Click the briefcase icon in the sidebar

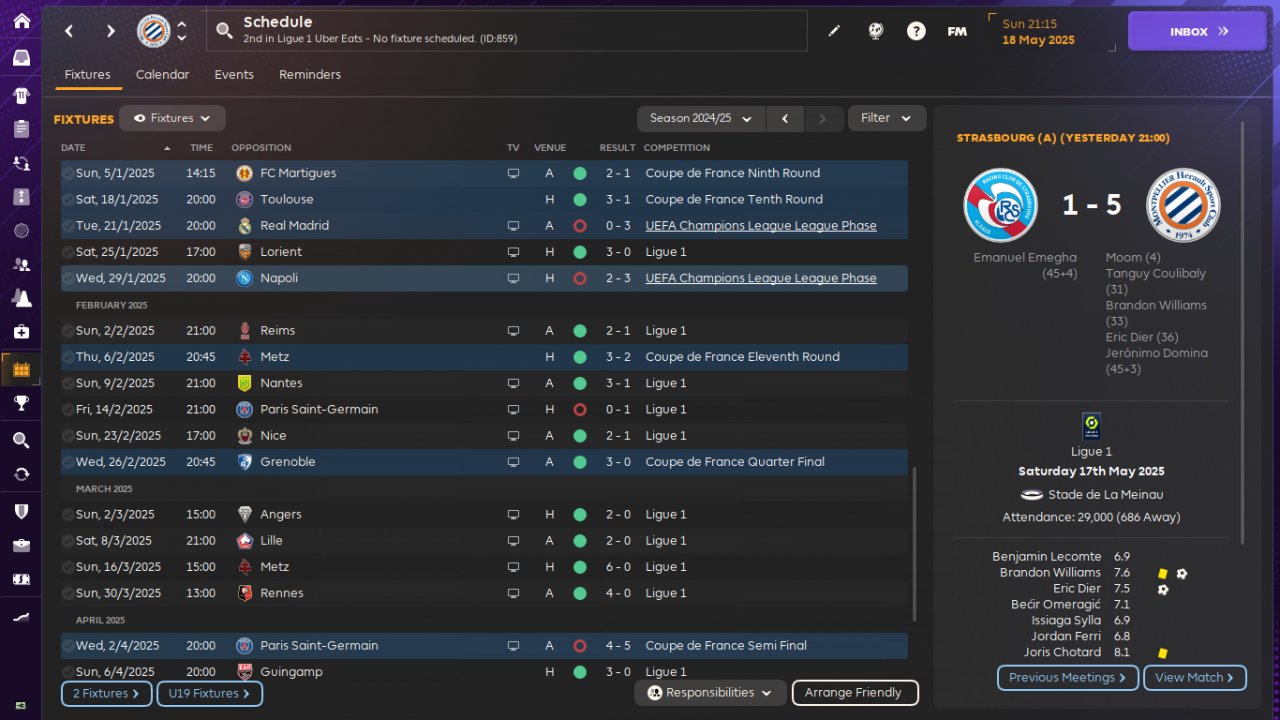tap(21, 545)
